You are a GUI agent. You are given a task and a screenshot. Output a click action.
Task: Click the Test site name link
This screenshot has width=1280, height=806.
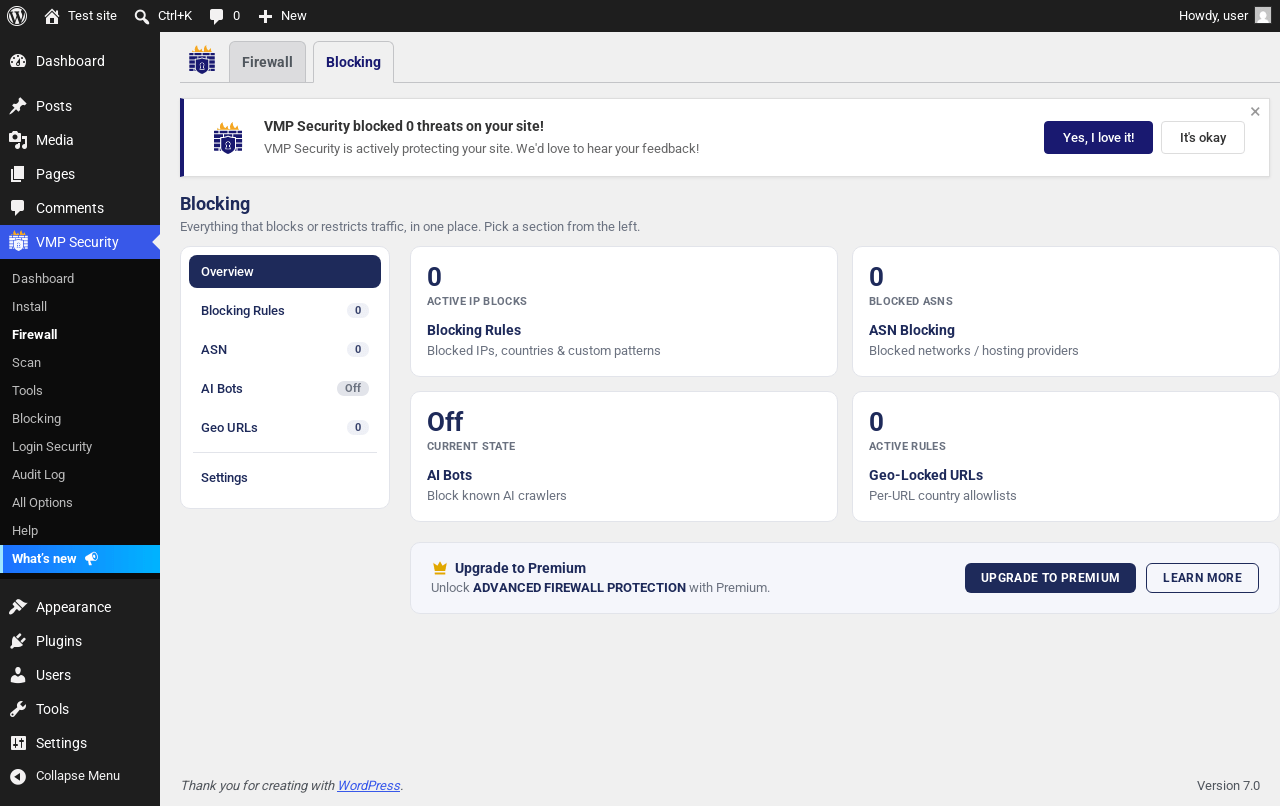(92, 16)
